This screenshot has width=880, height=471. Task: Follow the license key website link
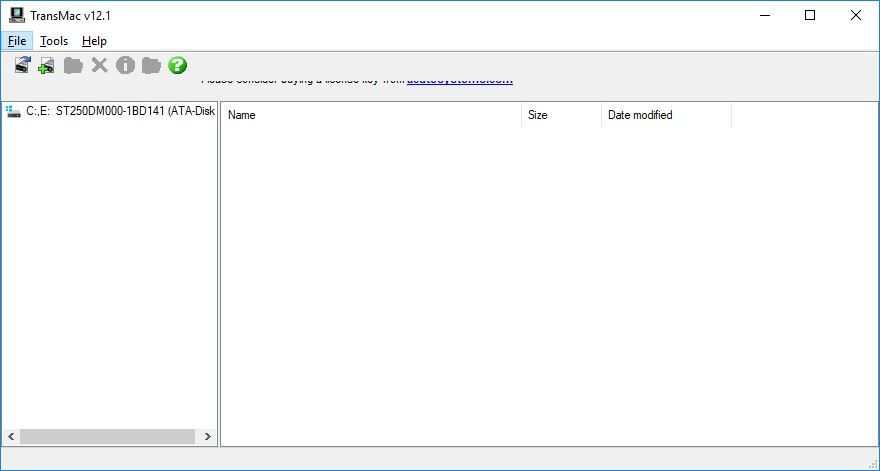point(460,81)
